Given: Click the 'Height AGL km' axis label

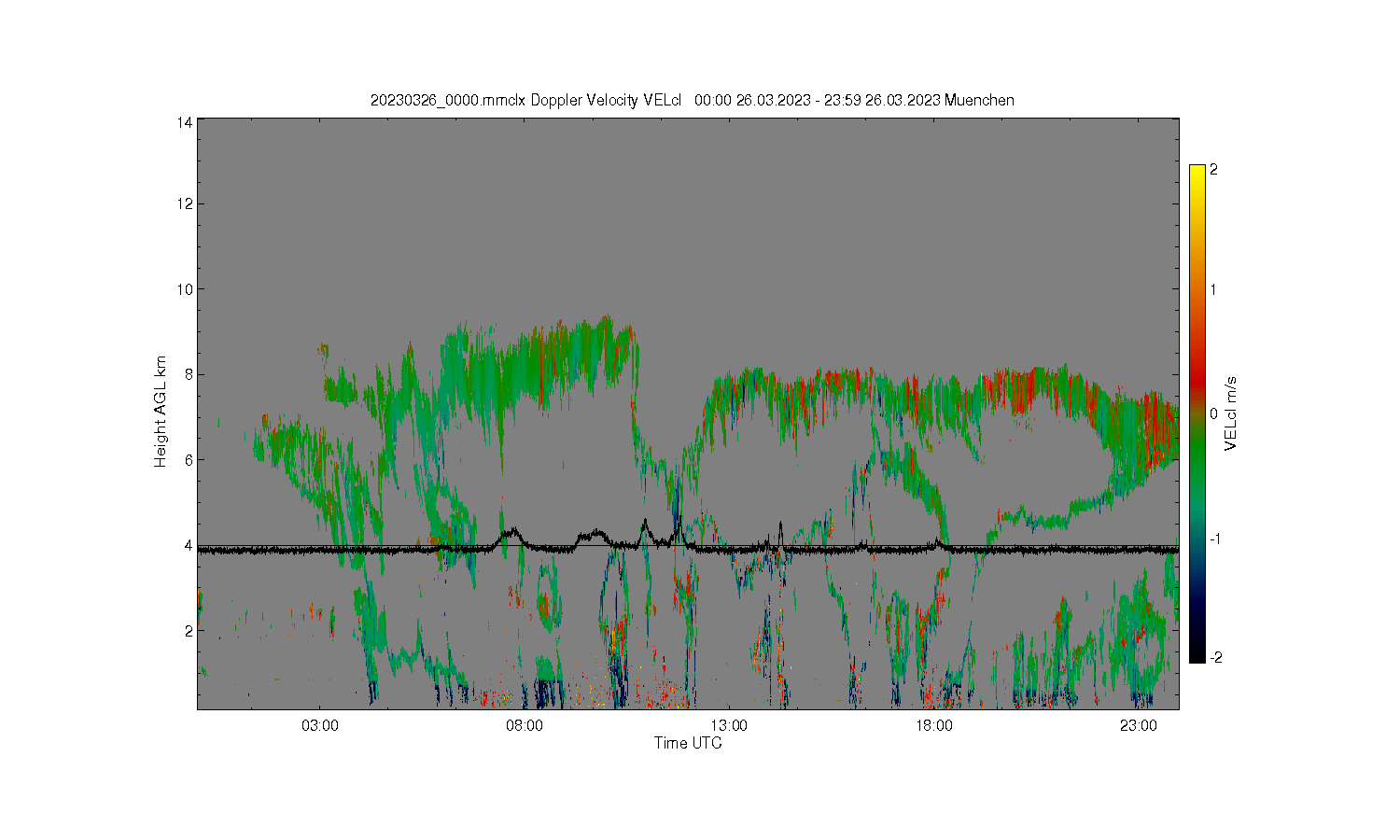Looking at the screenshot, I should (x=161, y=412).
